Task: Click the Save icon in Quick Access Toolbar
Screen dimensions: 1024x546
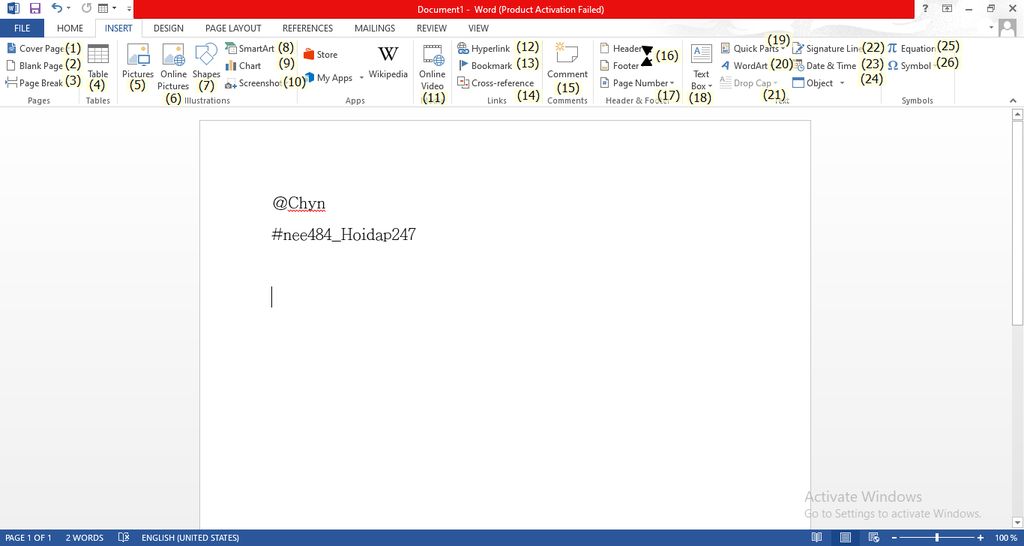Action: tap(35, 8)
